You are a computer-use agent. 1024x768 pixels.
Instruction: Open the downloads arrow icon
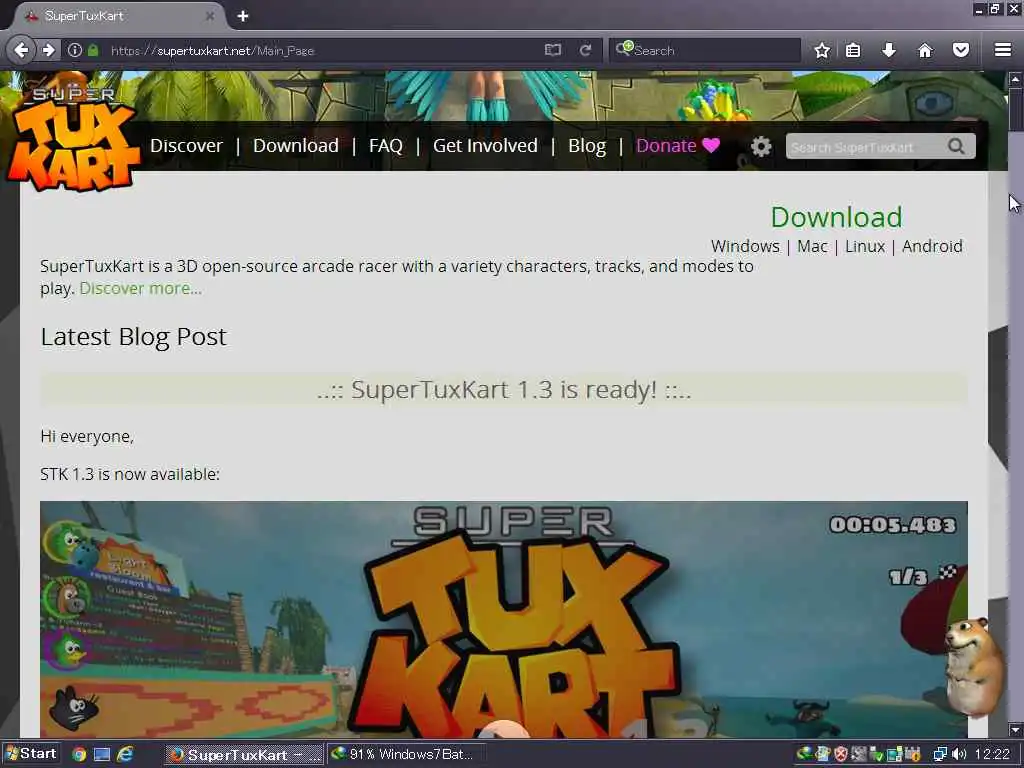tap(889, 50)
